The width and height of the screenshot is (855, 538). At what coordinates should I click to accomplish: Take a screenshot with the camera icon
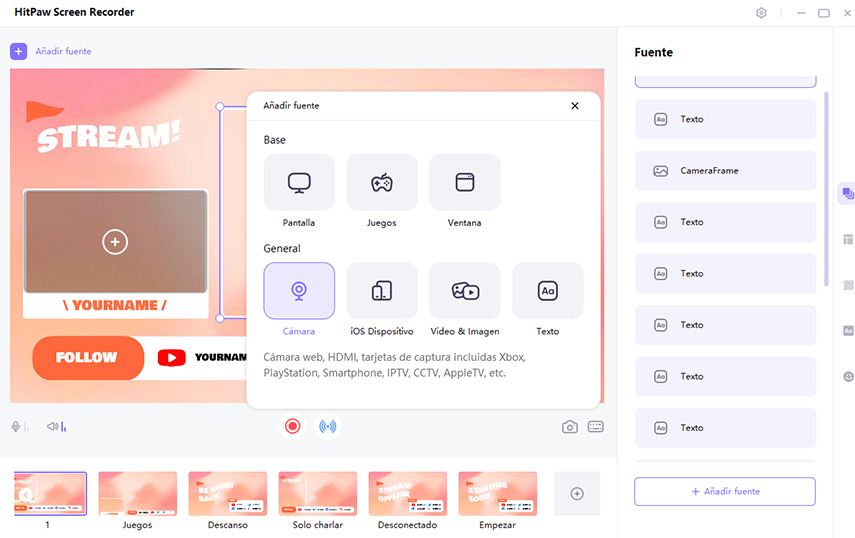pyautogui.click(x=570, y=427)
